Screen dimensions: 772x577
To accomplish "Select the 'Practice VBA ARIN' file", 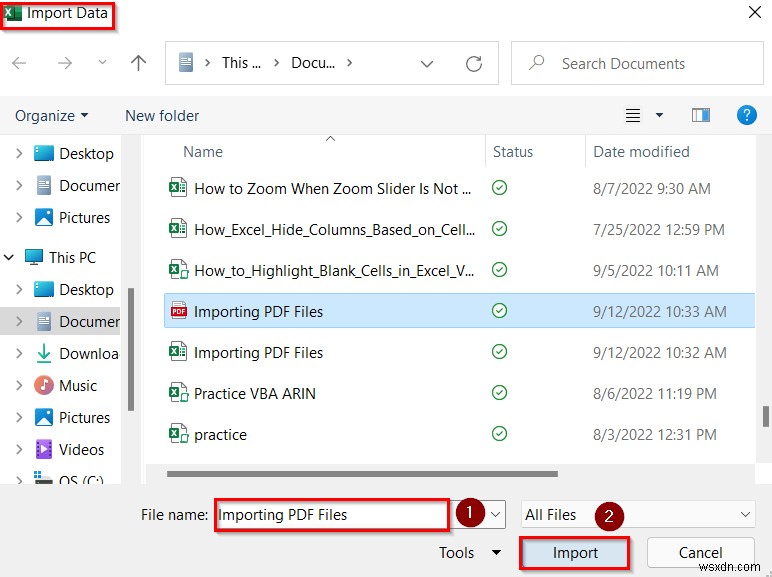I will pos(255,393).
